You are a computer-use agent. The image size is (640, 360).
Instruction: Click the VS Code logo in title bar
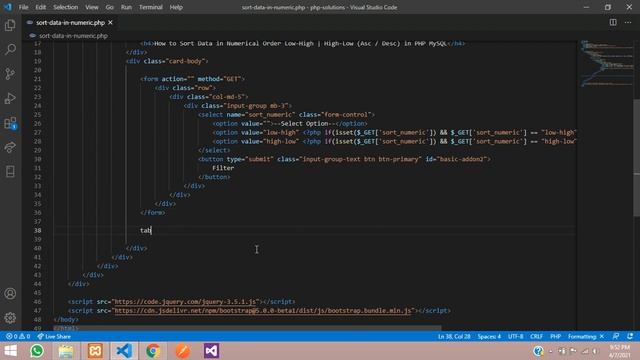tap(8, 7)
